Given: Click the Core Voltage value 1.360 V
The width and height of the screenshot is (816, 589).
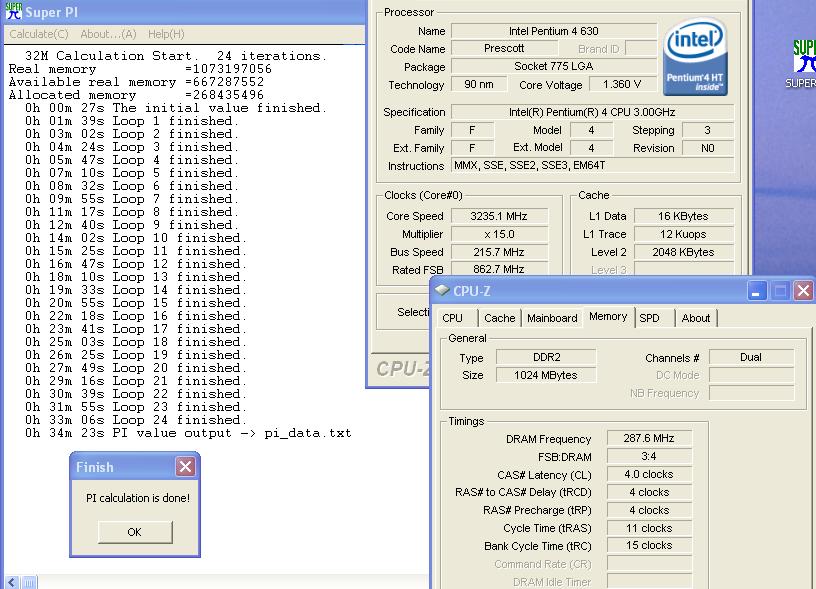Looking at the screenshot, I should click(x=622, y=84).
